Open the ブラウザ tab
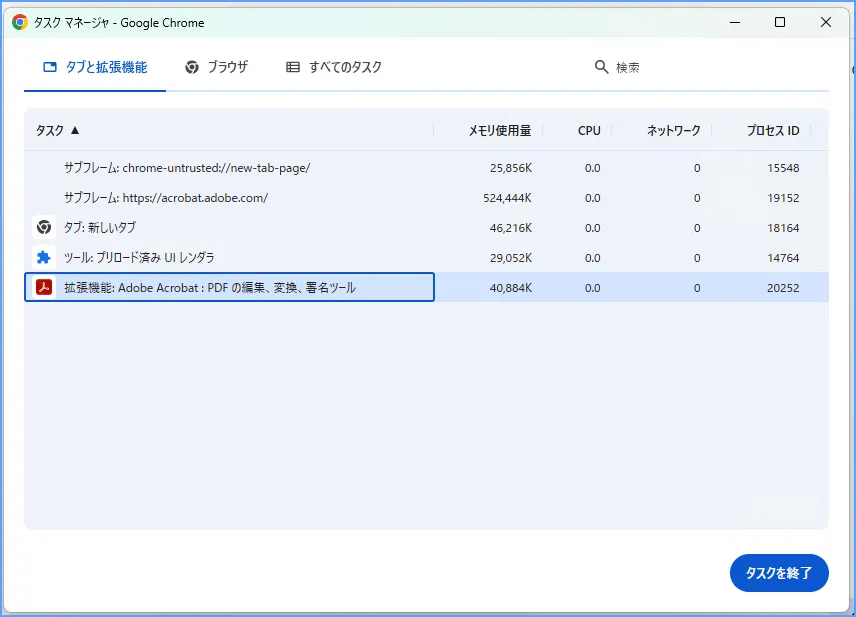Image resolution: width=856 pixels, height=617 pixels. 216,67
